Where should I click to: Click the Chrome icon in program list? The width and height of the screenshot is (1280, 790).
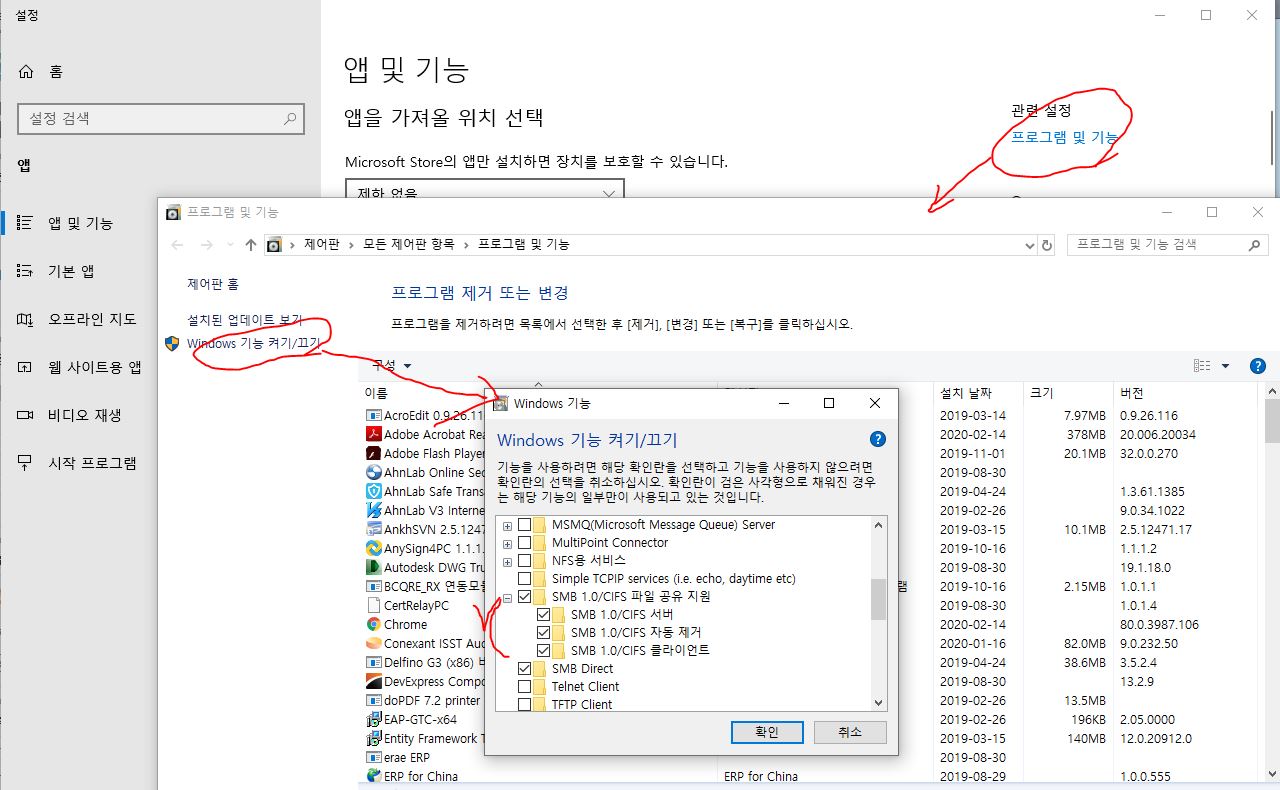click(x=374, y=624)
